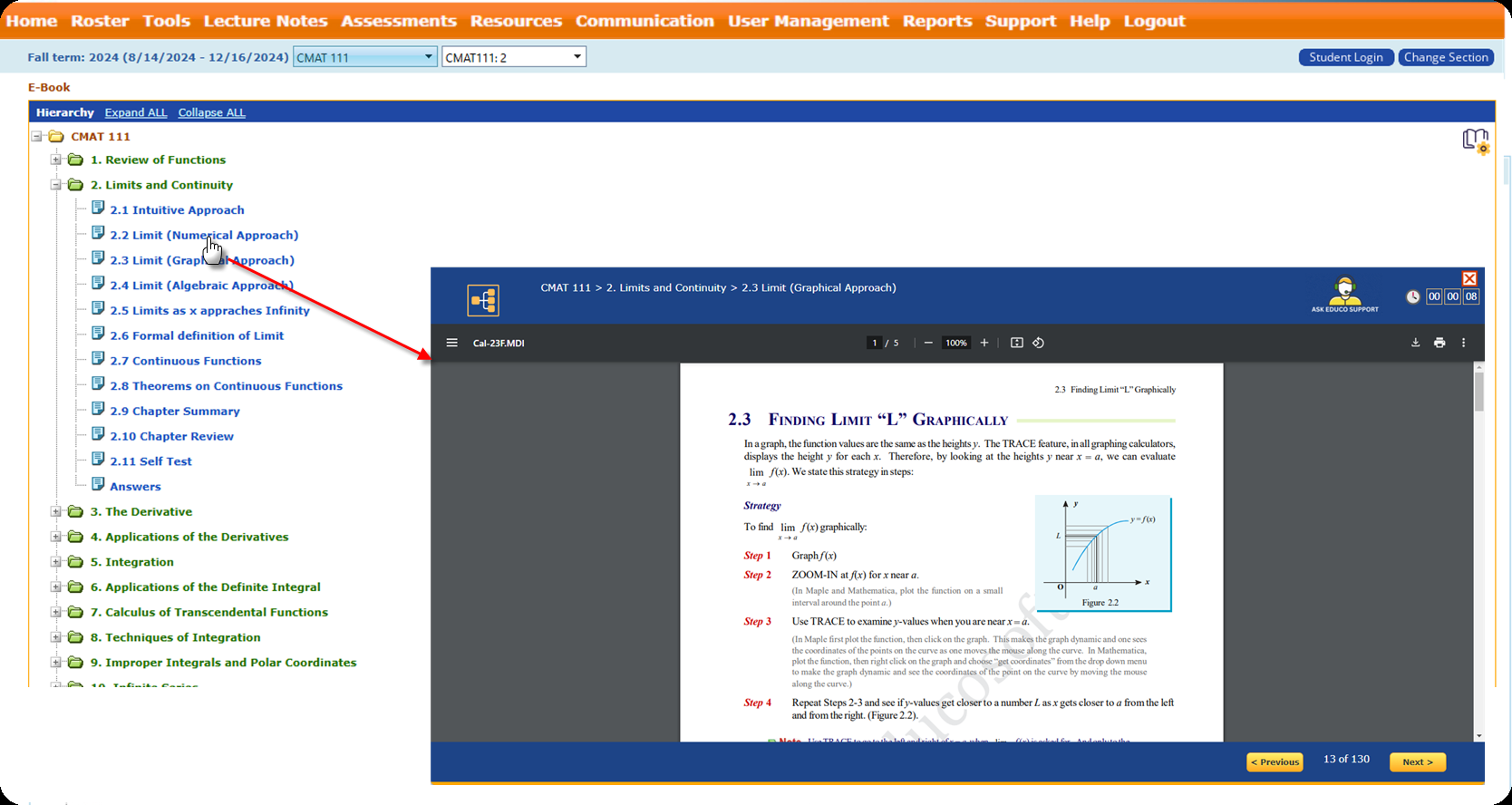
Task: Open Ask Educo Support agent icon
Action: tap(1343, 292)
